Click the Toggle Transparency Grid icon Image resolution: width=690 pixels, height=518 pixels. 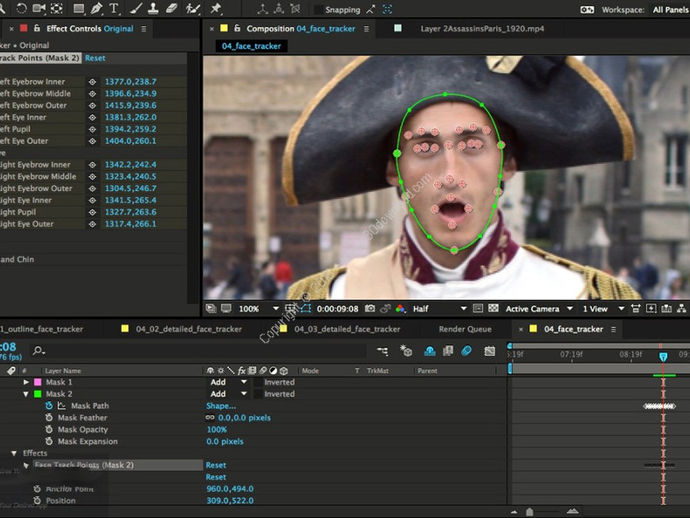493,309
